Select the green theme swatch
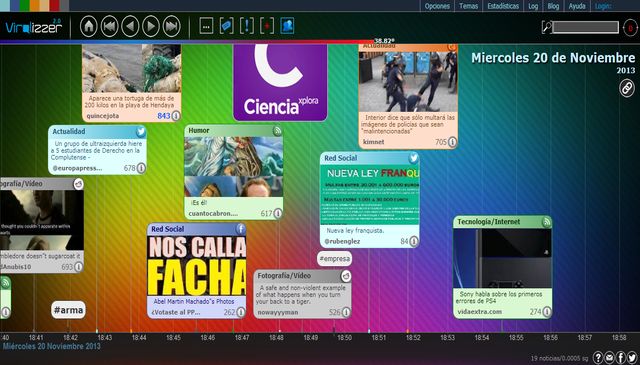 point(24,5)
